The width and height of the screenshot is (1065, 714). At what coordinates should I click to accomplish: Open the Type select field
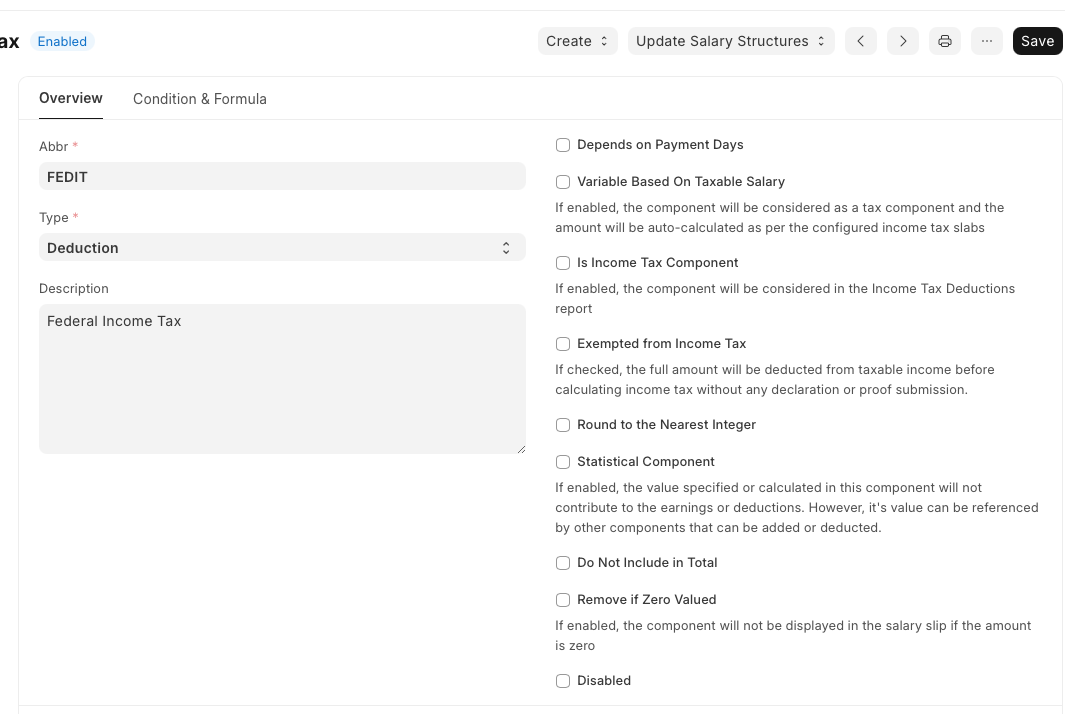click(x=282, y=248)
